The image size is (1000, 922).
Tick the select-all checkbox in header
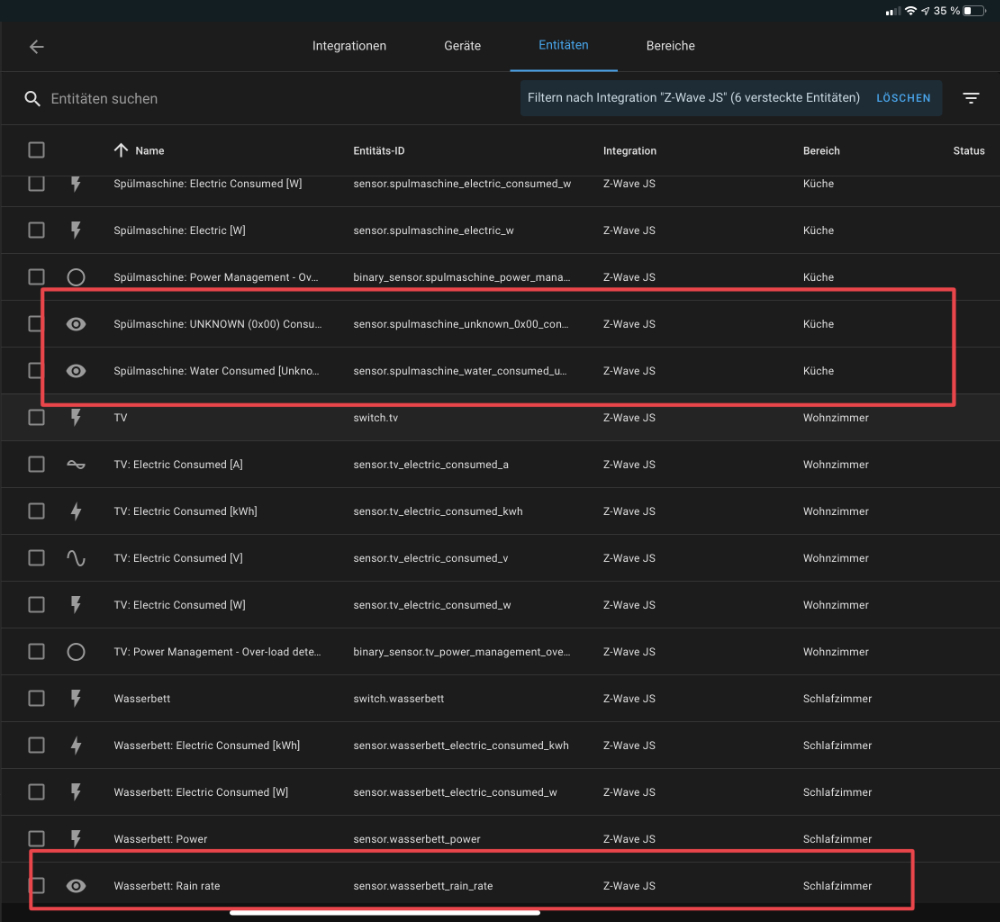point(36,150)
